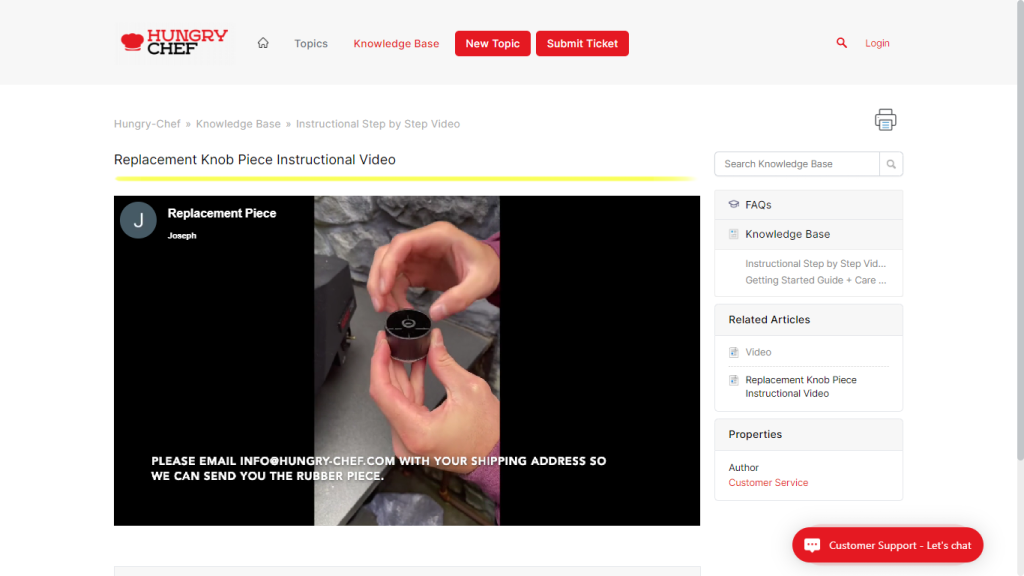Open the home icon in navigation
Viewport: 1024px width, 576px height.
pyautogui.click(x=263, y=43)
